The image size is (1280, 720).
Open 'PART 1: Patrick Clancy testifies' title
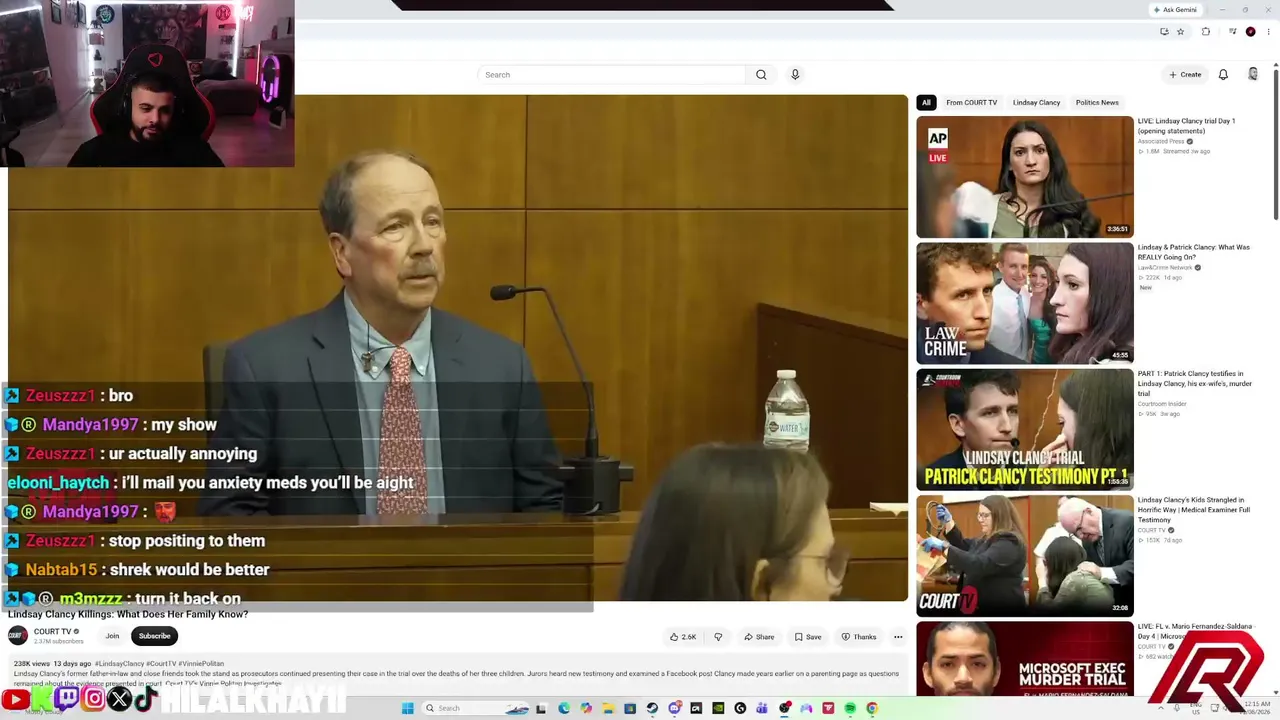click(x=1195, y=383)
